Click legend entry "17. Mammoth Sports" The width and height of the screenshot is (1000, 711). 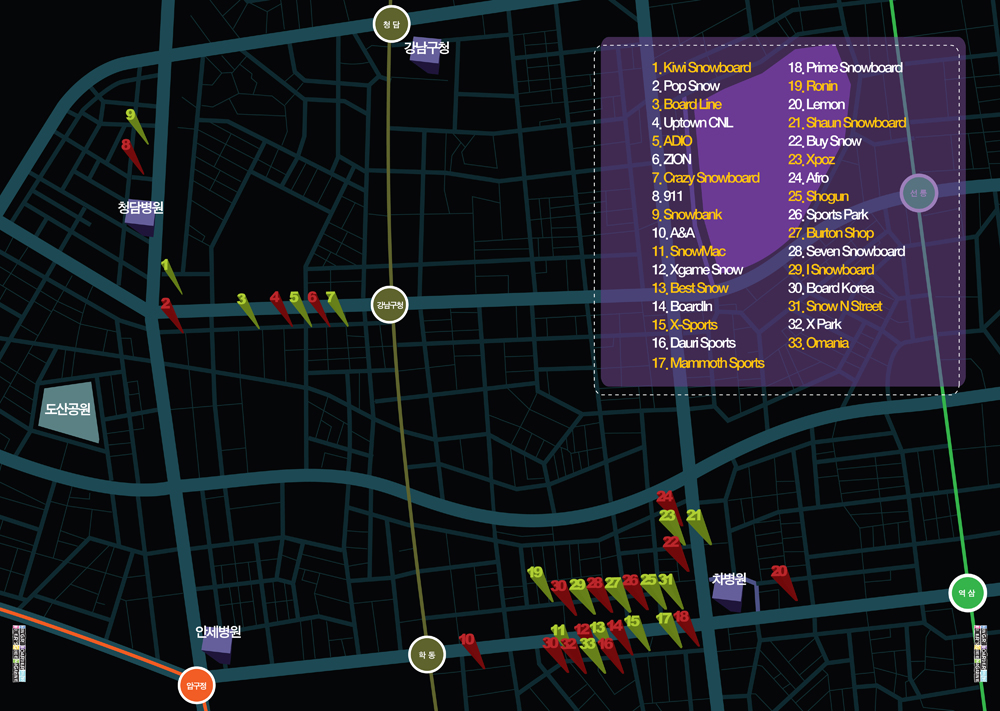(x=708, y=363)
